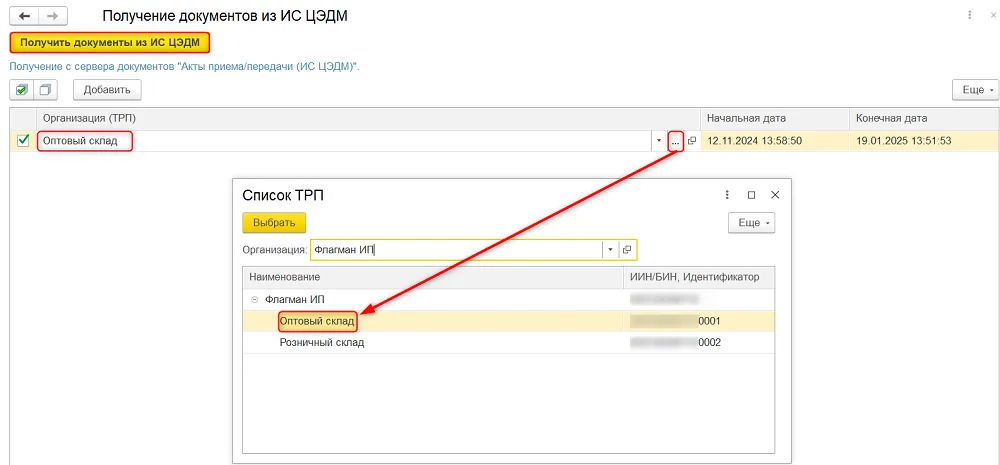Click the Организация (ТРП) column header

[369, 119]
